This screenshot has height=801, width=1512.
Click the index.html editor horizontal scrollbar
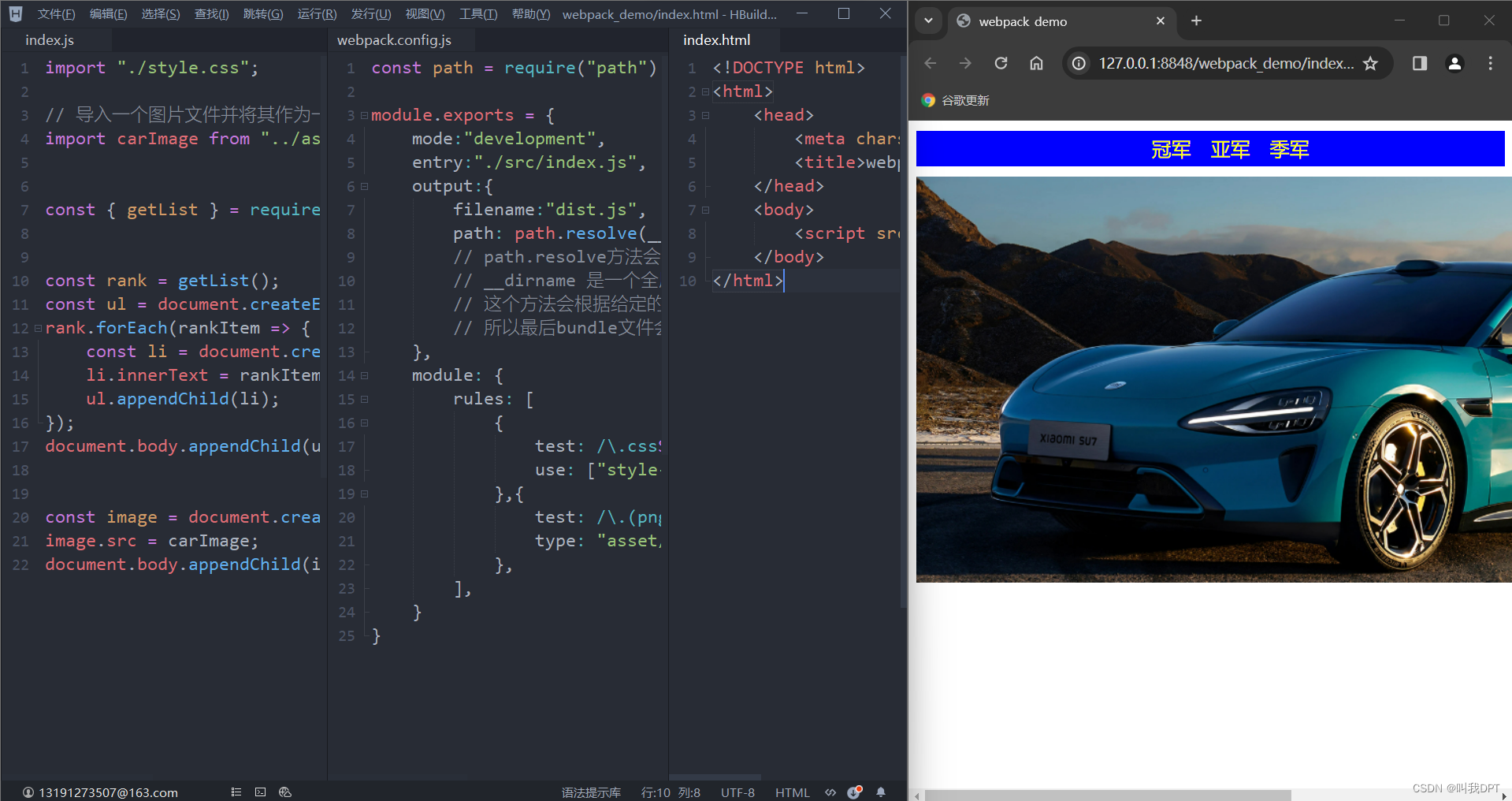point(715,777)
